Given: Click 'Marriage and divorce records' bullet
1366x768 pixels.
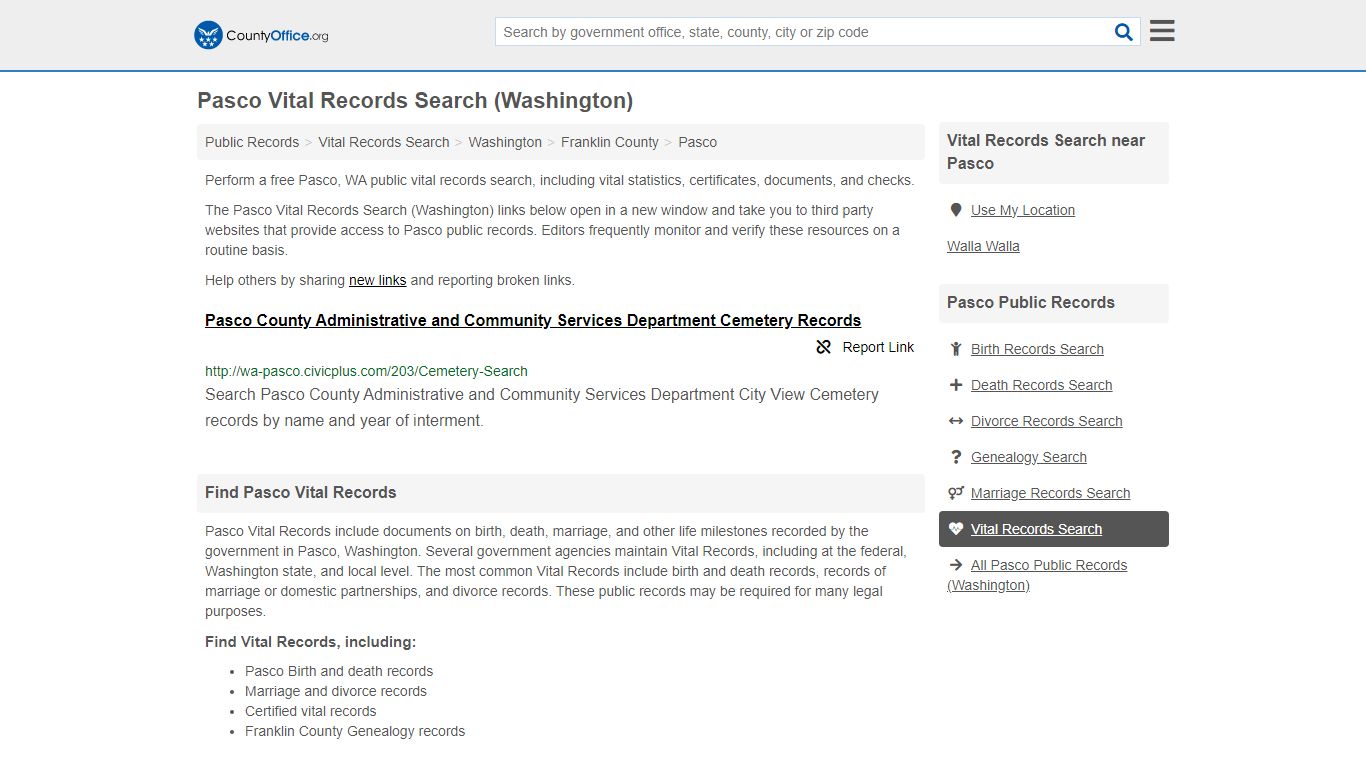Looking at the screenshot, I should pyautogui.click(x=336, y=691).
